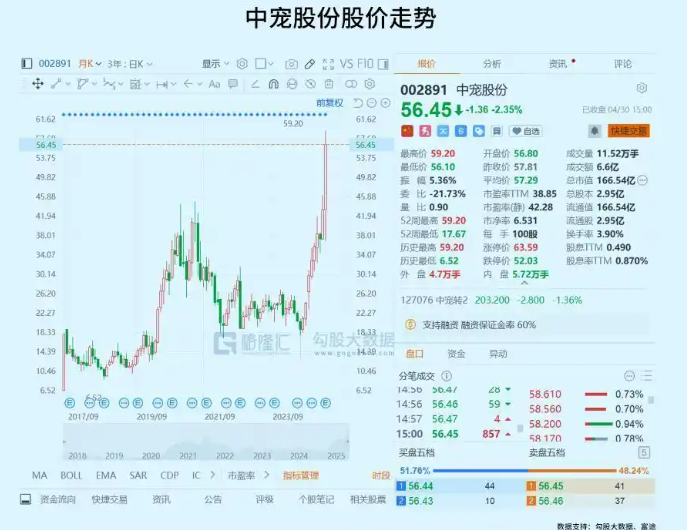The height and width of the screenshot is (530, 687).
Task: Enable the CDP indicator
Action: pyautogui.click(x=169, y=475)
